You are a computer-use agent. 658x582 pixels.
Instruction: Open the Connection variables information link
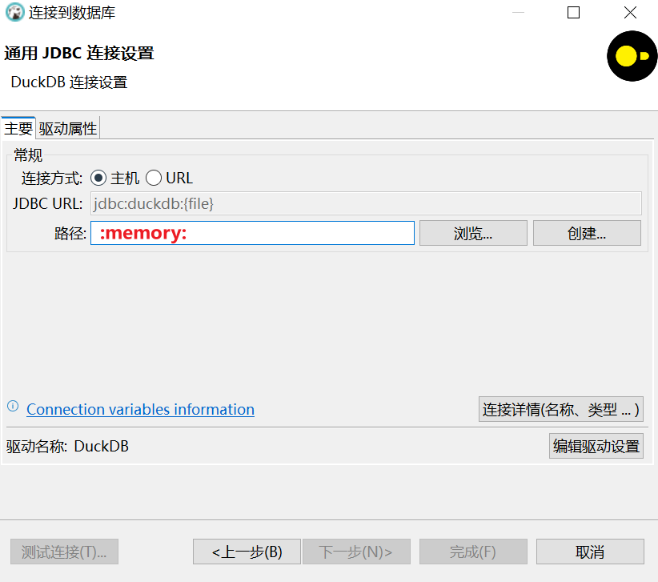(140, 409)
